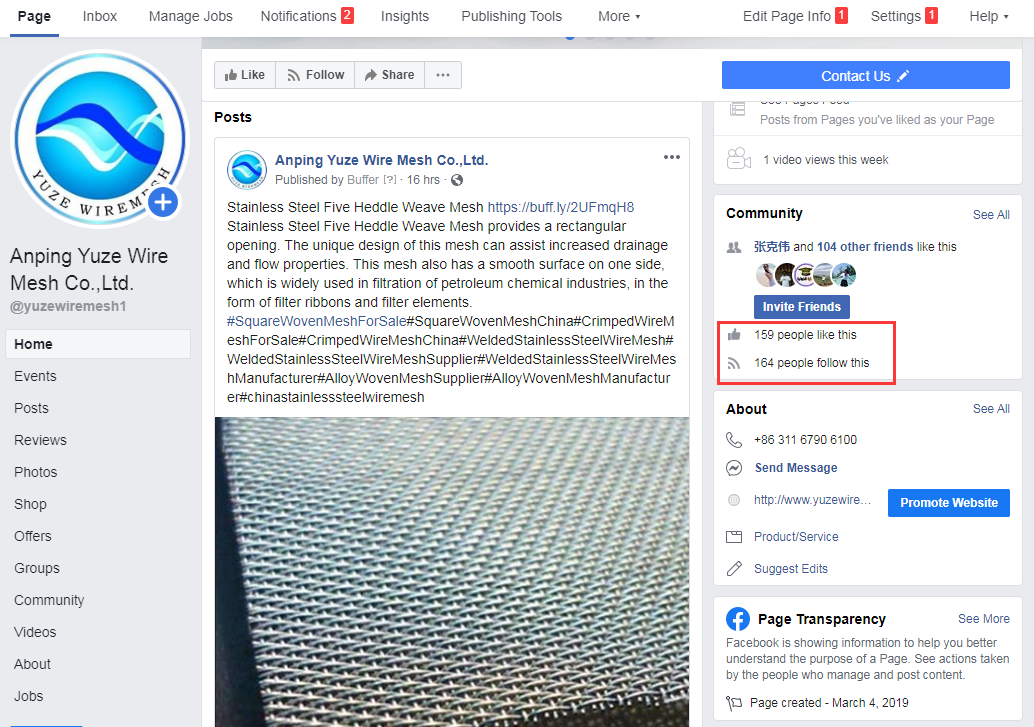Click the Promote Website button

pyautogui.click(x=948, y=503)
